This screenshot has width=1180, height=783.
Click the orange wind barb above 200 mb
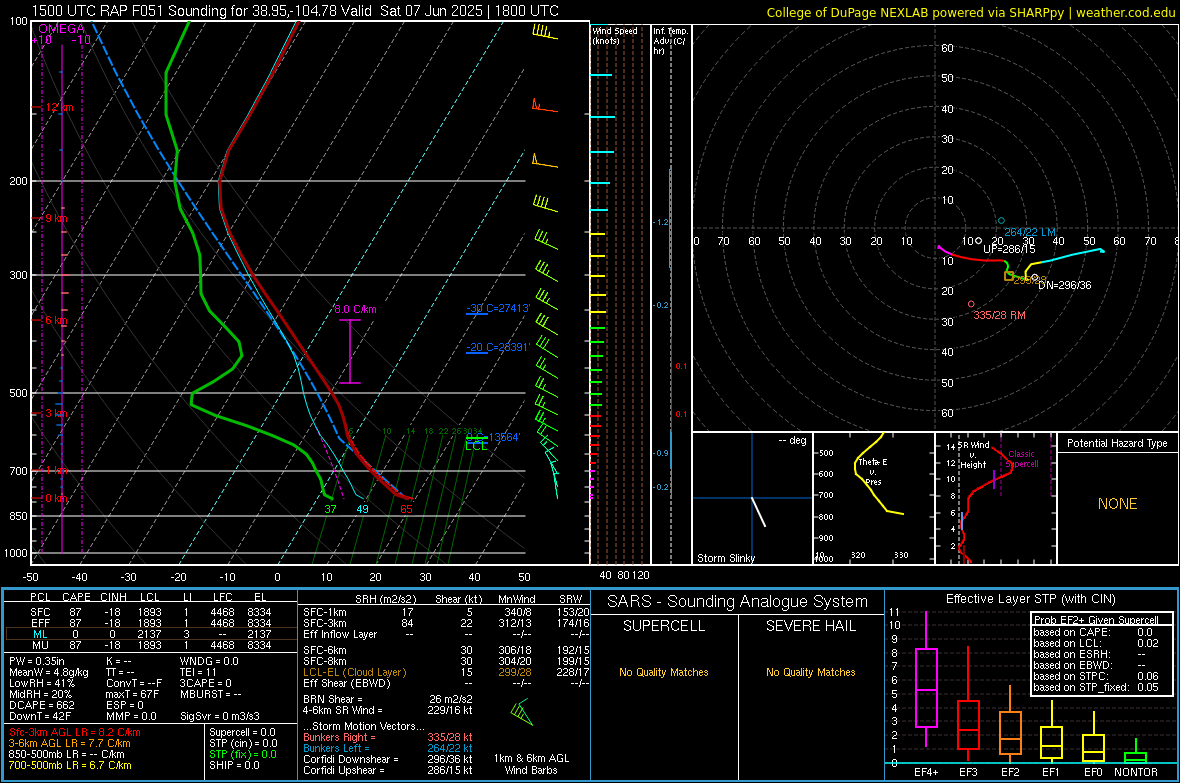pos(544,160)
